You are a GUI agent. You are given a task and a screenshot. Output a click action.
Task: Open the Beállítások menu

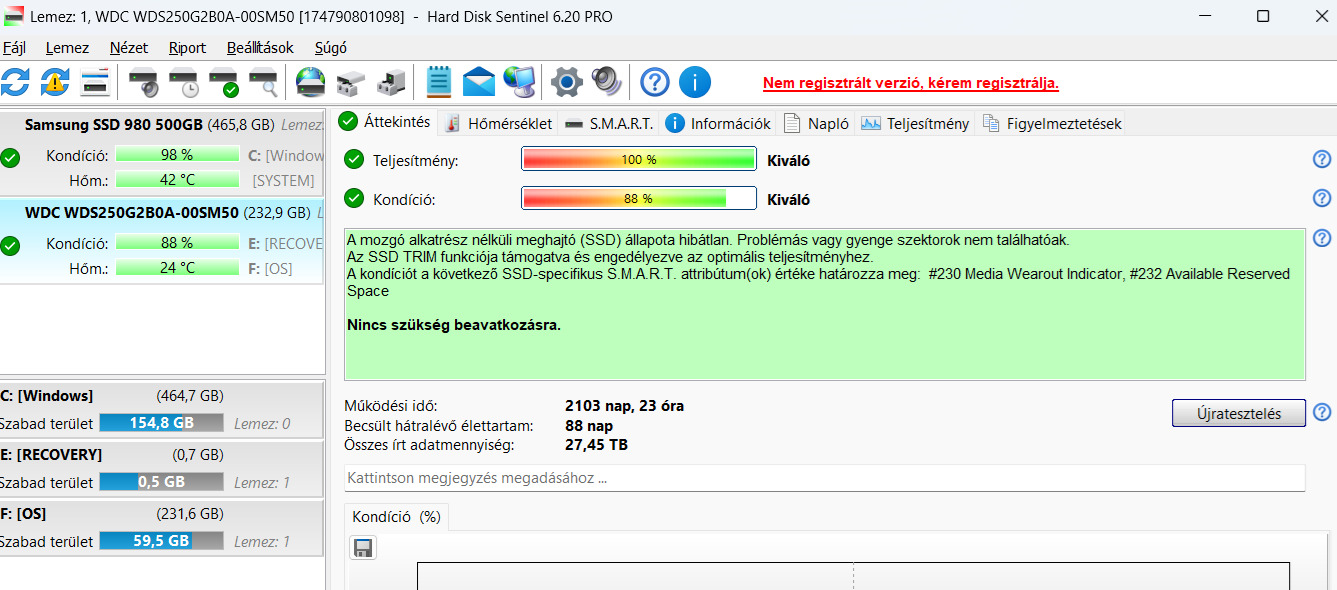point(260,47)
